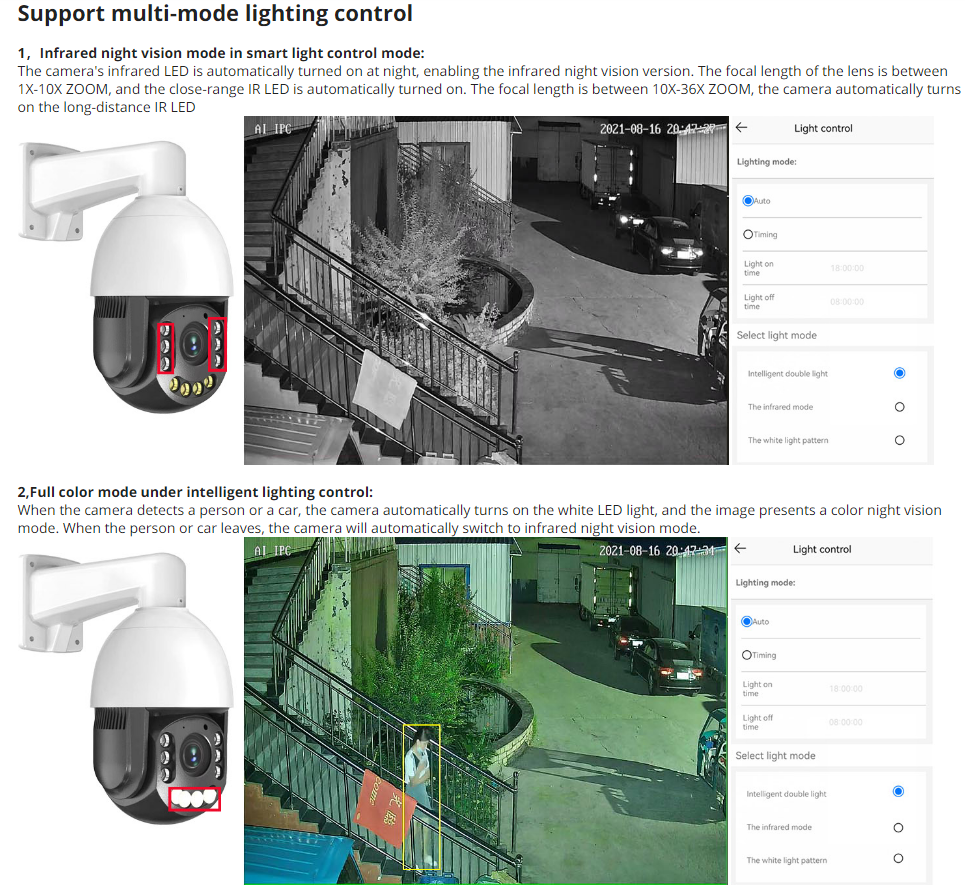The image size is (965, 896).
Task: Select 'Intelligent double light' in the bottom panel
Action: pos(899,792)
